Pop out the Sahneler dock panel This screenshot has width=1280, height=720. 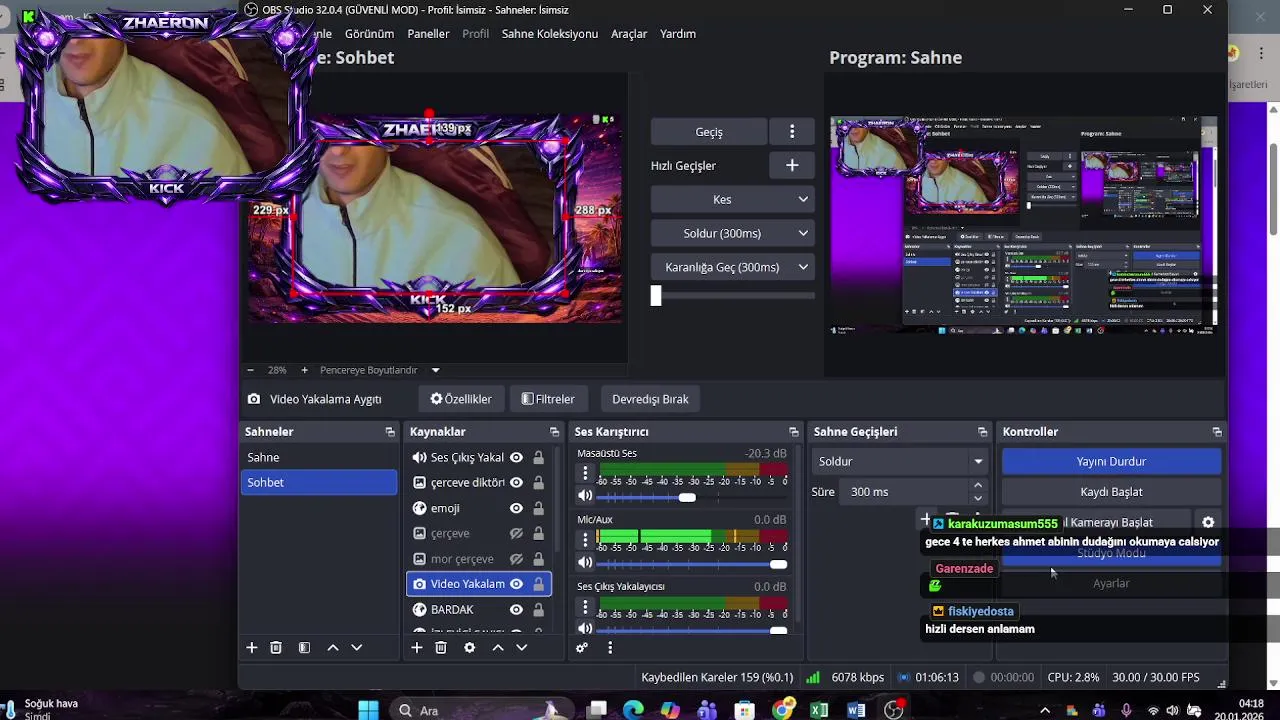[390, 432]
